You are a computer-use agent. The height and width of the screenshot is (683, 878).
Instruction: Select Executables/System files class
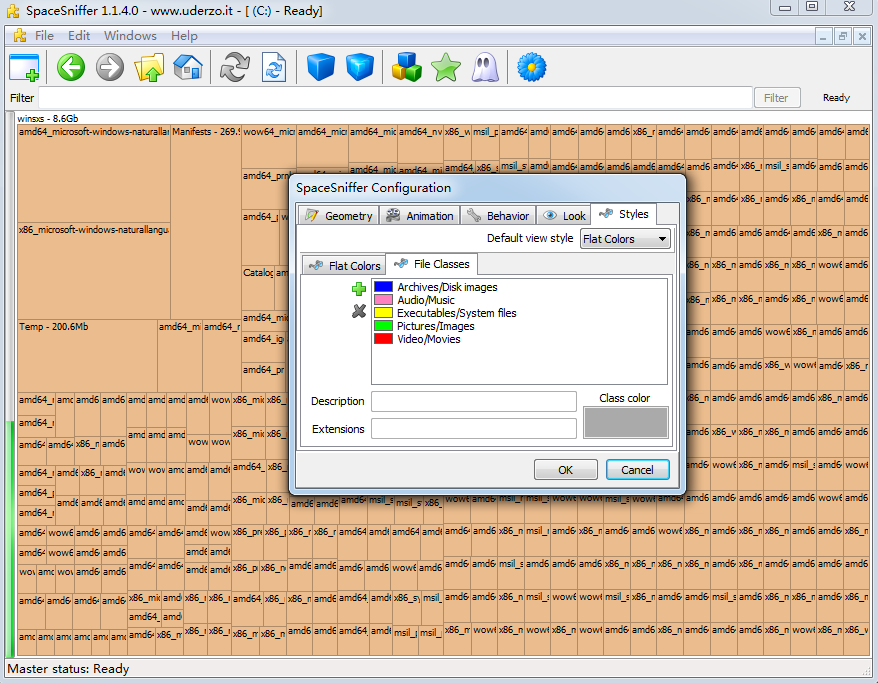pyautogui.click(x=457, y=313)
